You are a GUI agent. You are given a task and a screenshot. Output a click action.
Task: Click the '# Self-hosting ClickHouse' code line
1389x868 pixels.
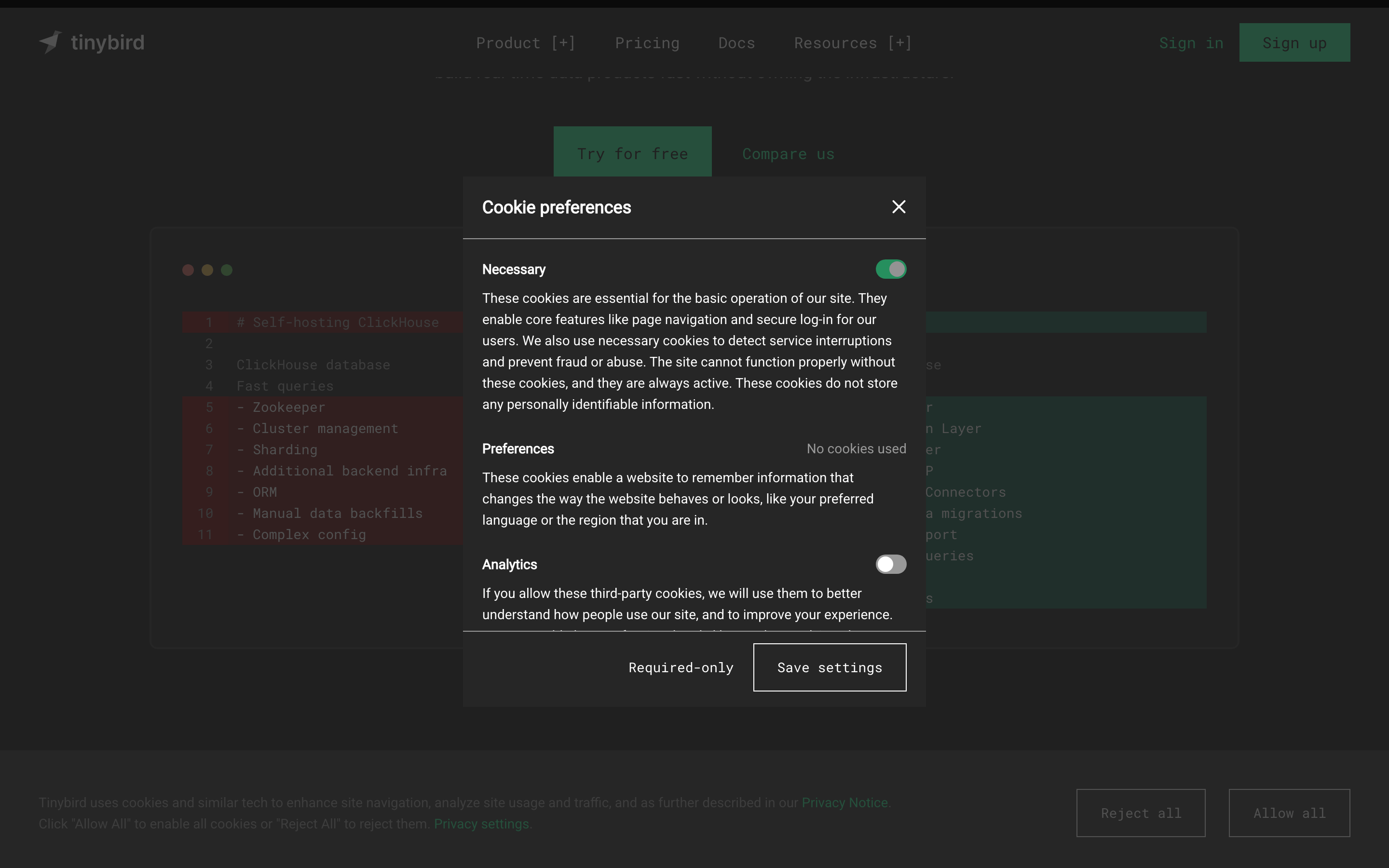tap(338, 323)
